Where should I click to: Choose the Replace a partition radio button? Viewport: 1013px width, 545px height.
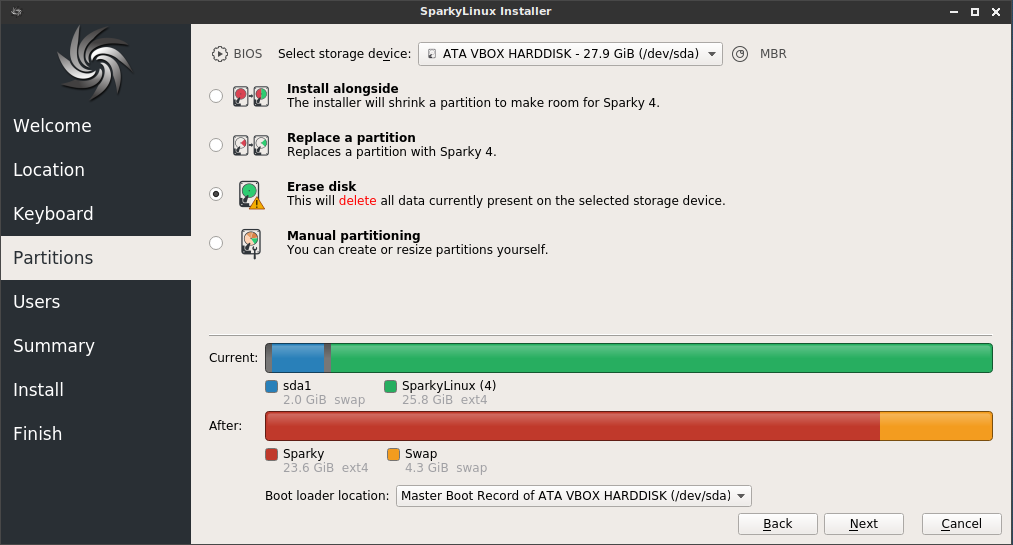tap(216, 145)
